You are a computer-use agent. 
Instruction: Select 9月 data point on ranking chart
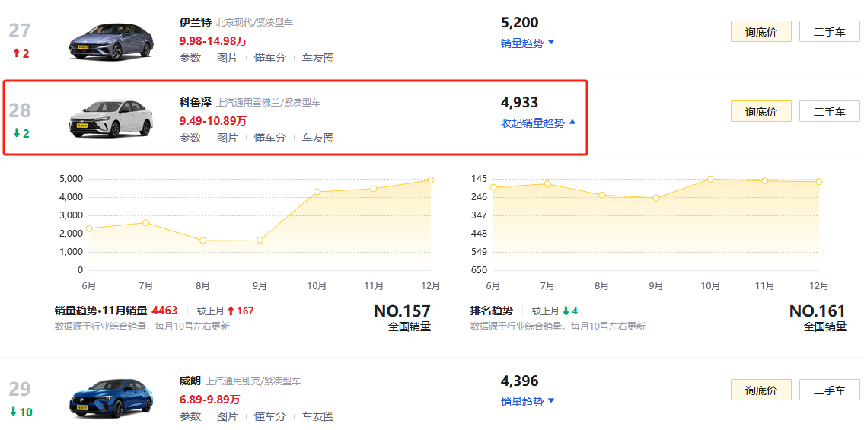pos(656,198)
